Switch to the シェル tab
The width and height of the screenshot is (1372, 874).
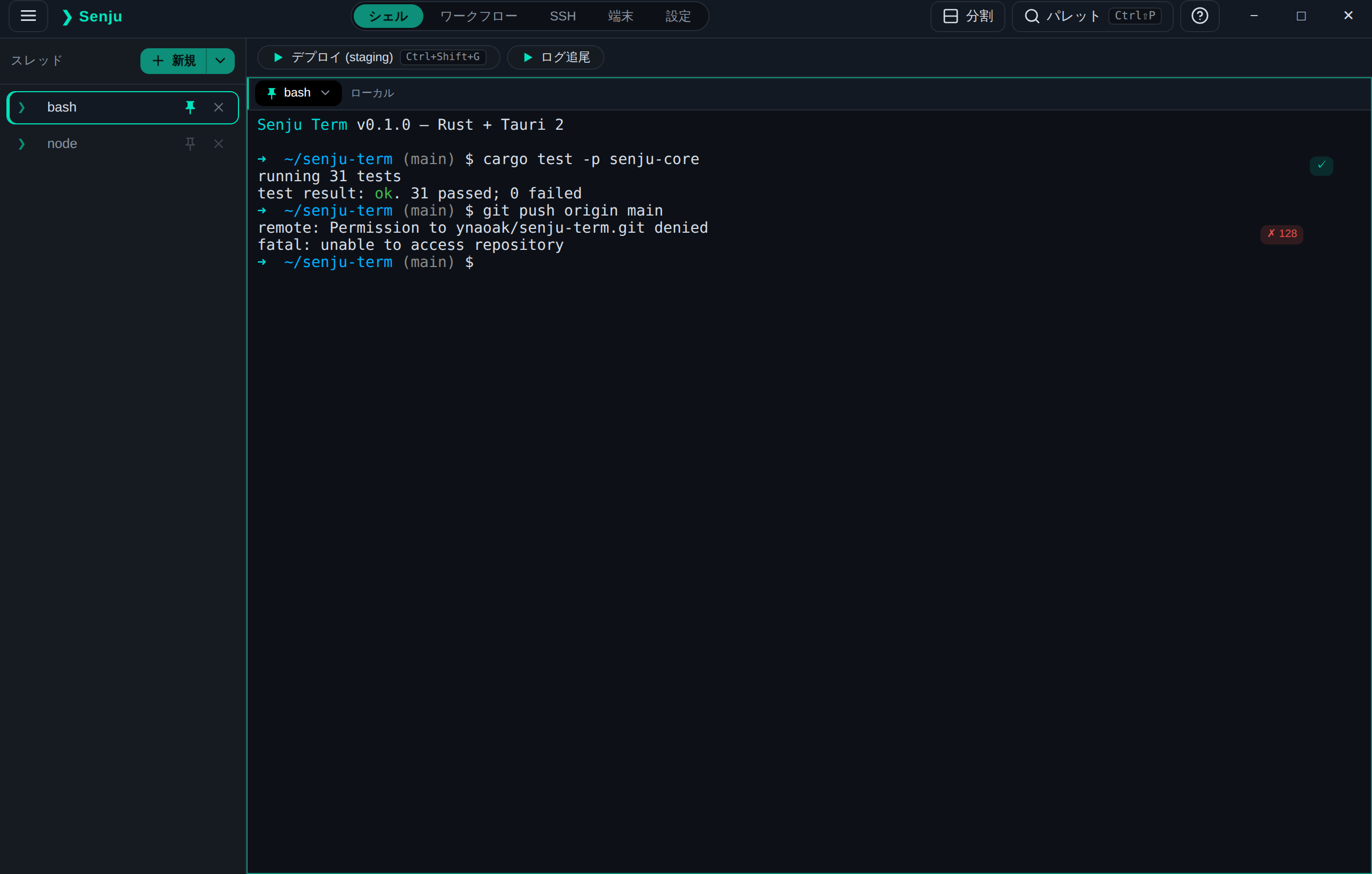tap(388, 16)
